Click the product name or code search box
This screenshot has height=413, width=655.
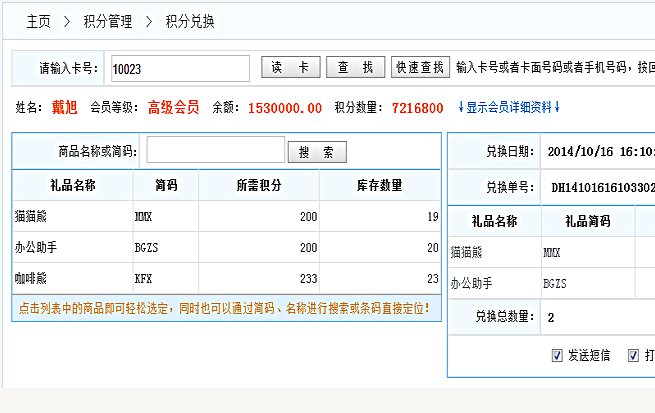click(215, 151)
